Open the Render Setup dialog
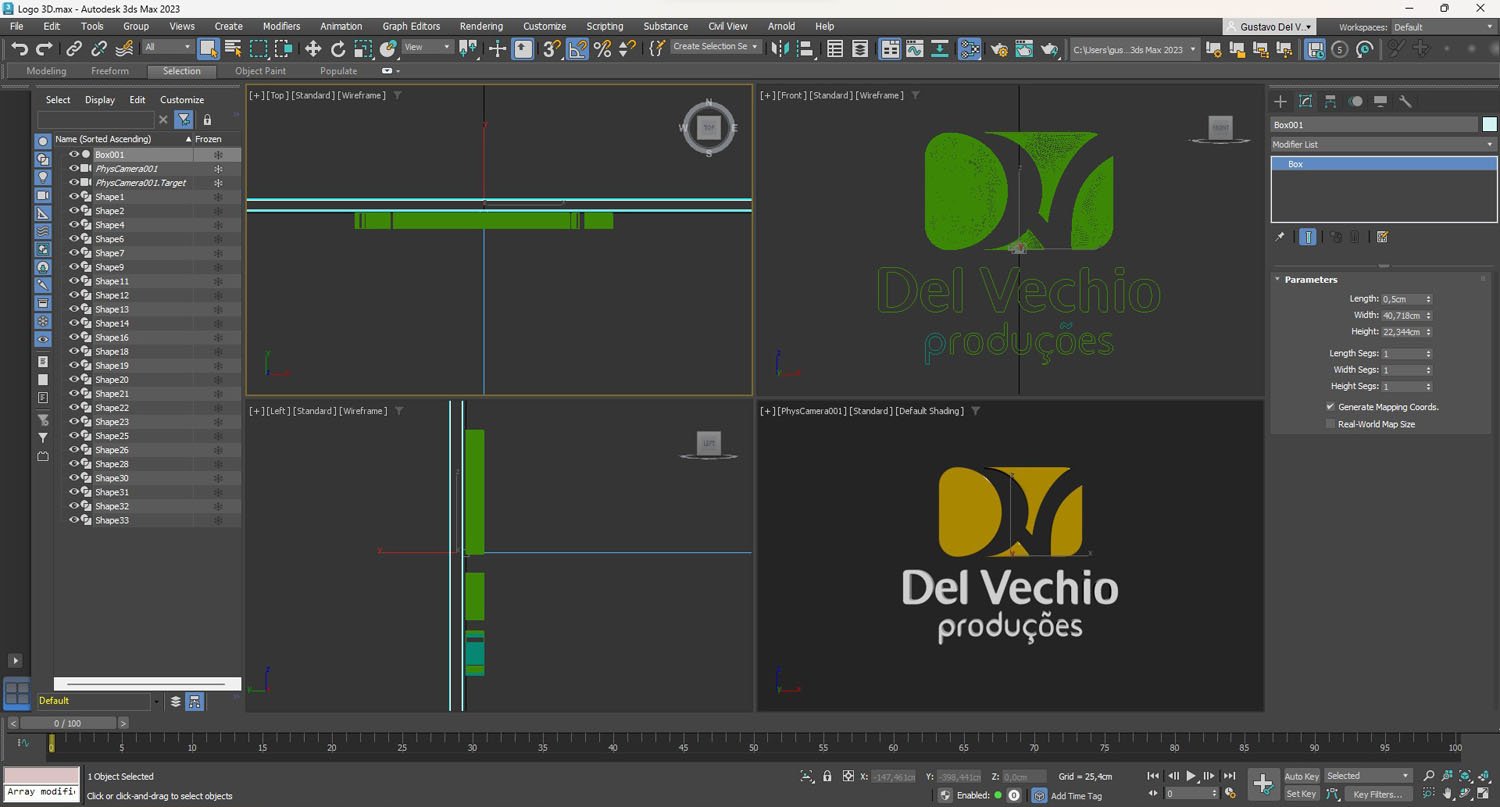1500x807 pixels. (999, 48)
